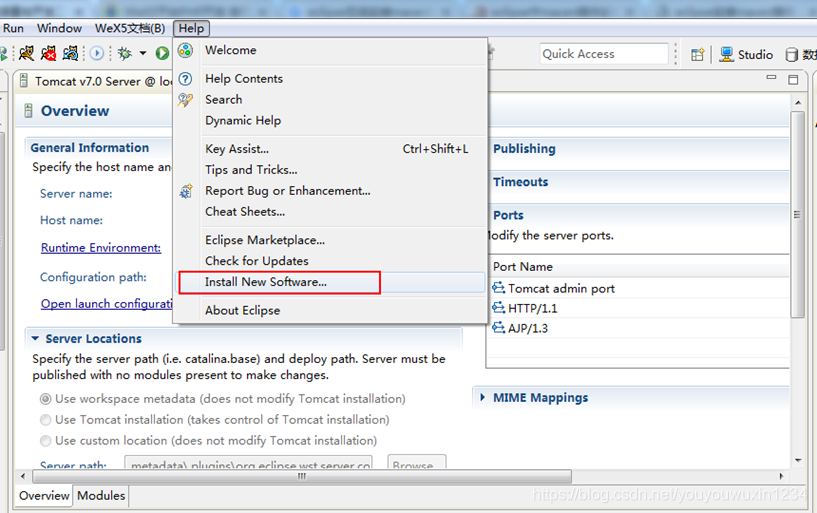Focus the Quick Access field

604,54
